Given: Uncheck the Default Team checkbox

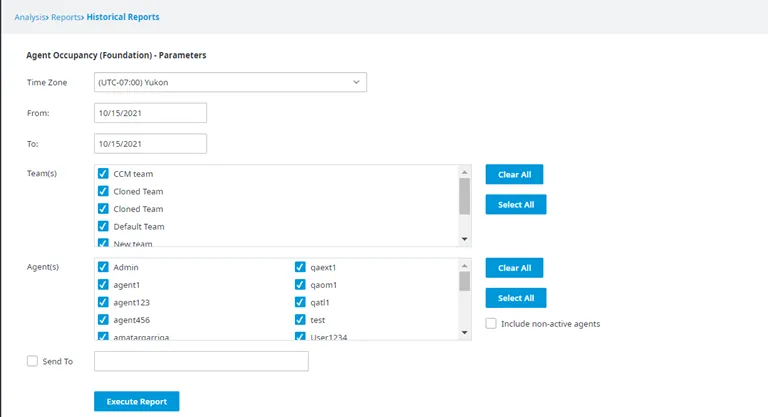Looking at the screenshot, I should pos(103,226).
